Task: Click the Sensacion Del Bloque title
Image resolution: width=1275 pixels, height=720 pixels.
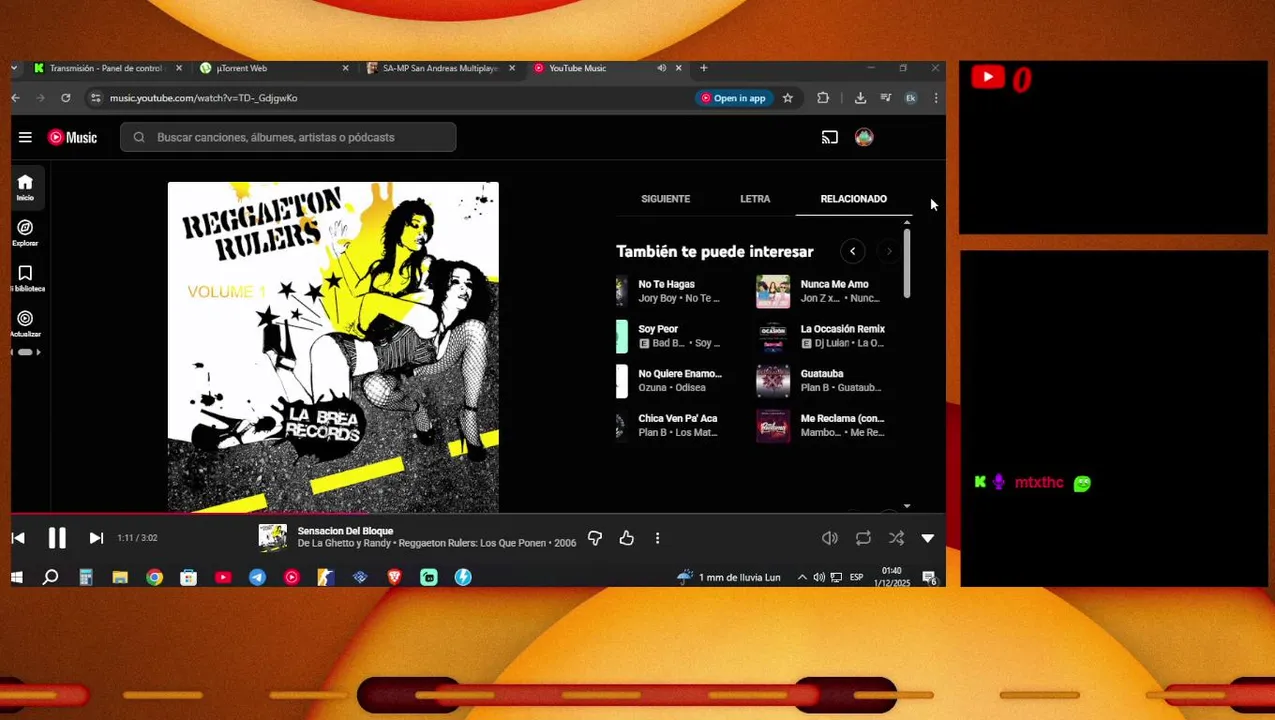Action: [x=345, y=531]
